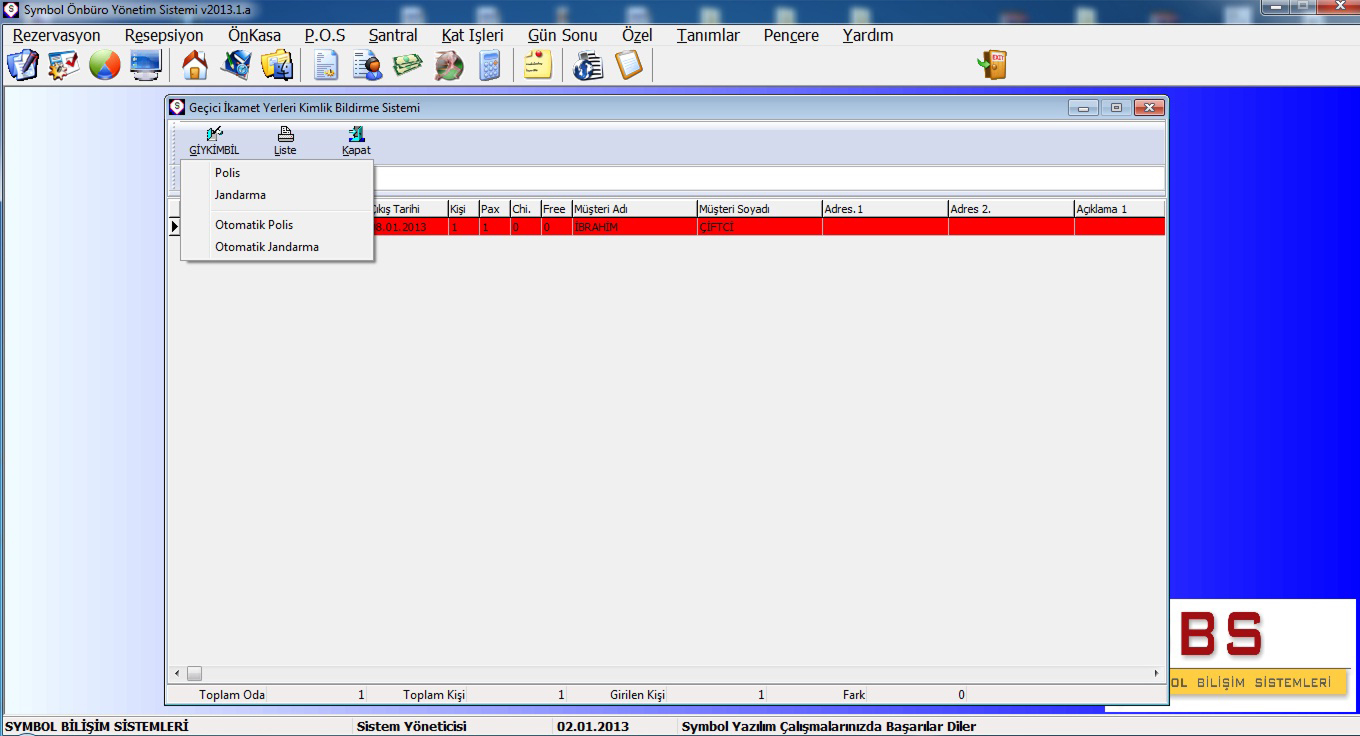Open the Gün Sonu menu
This screenshot has height=736, width=1360.
pos(563,35)
